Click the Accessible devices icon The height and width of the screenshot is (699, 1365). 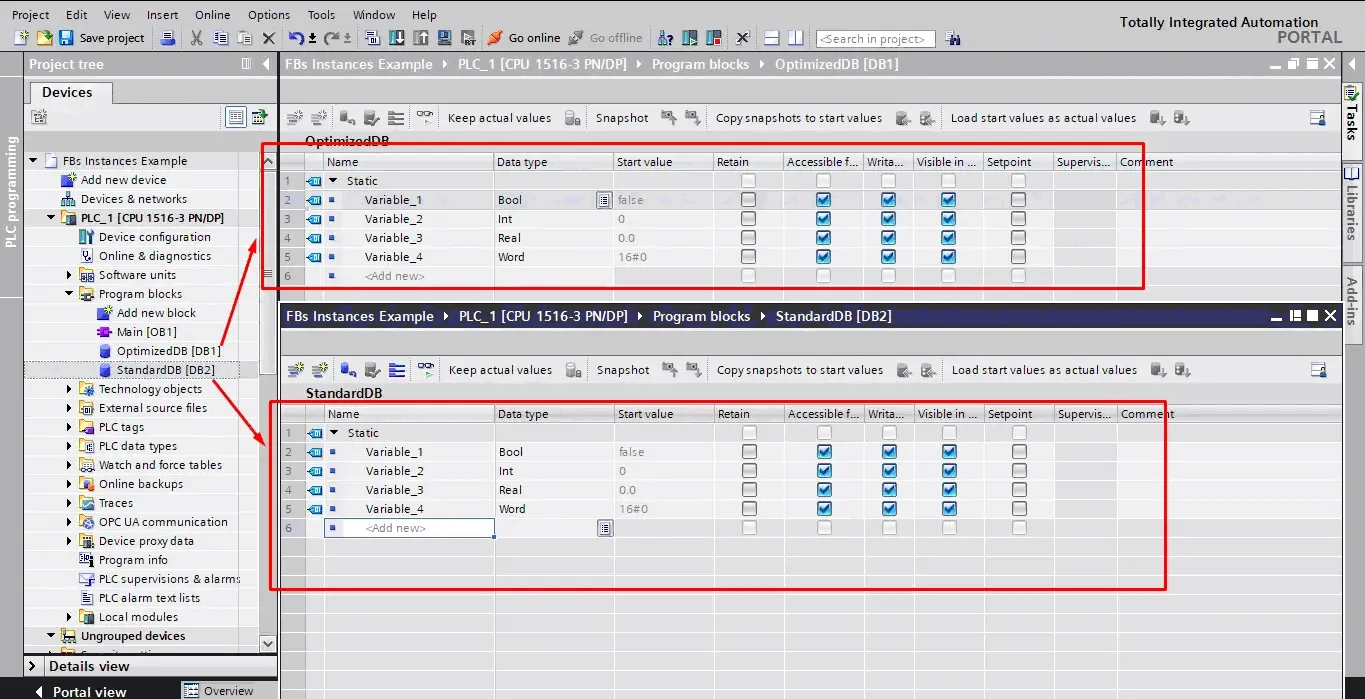665,38
